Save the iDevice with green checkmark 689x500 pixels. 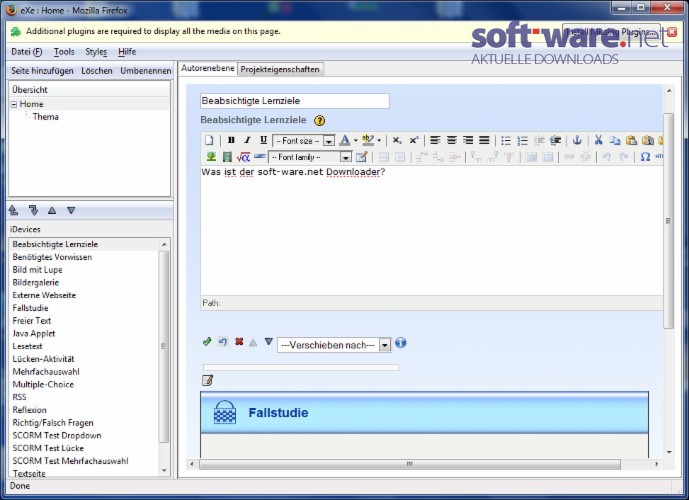pos(207,341)
